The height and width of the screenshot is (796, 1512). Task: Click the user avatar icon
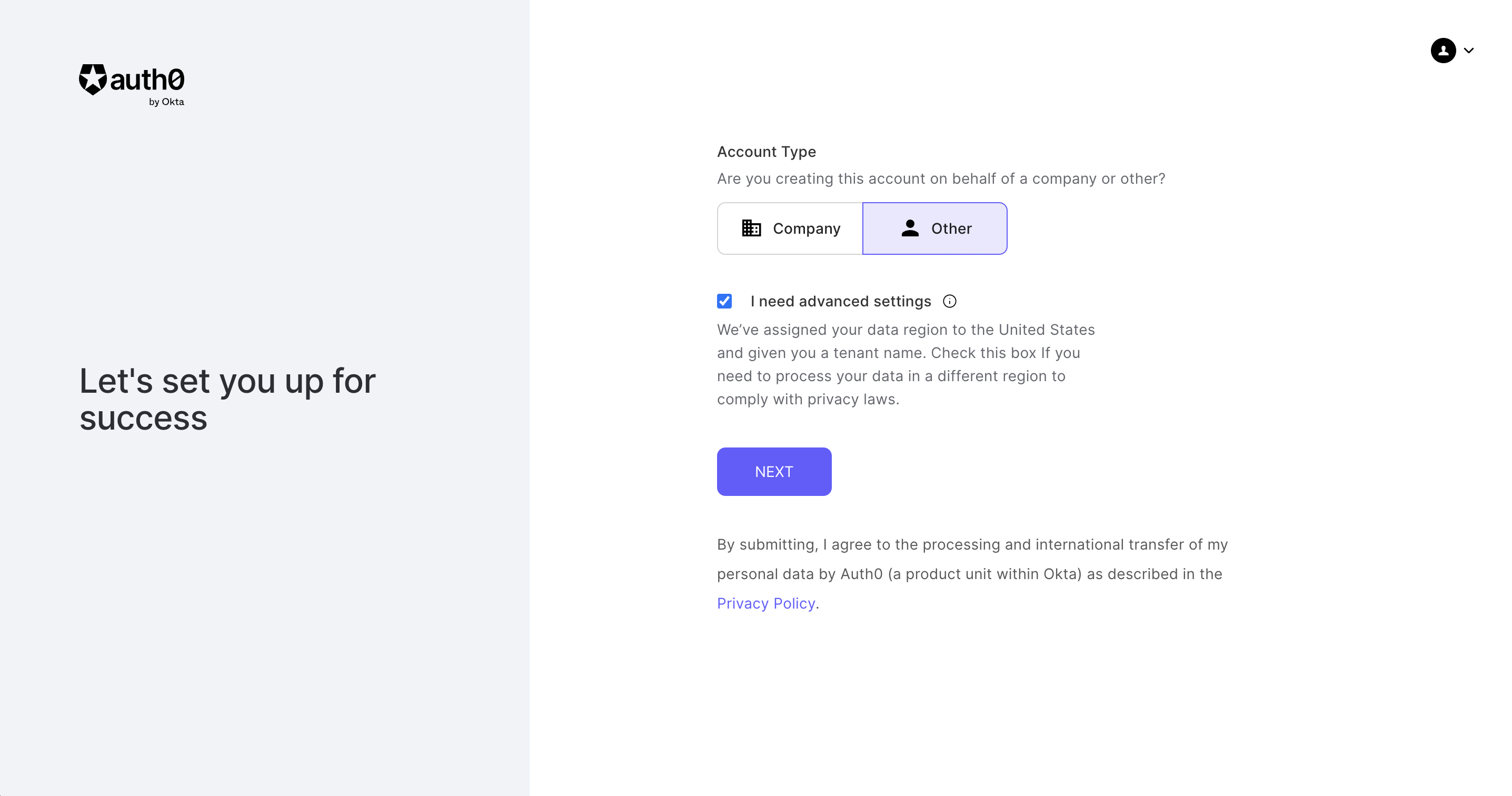coord(1443,51)
